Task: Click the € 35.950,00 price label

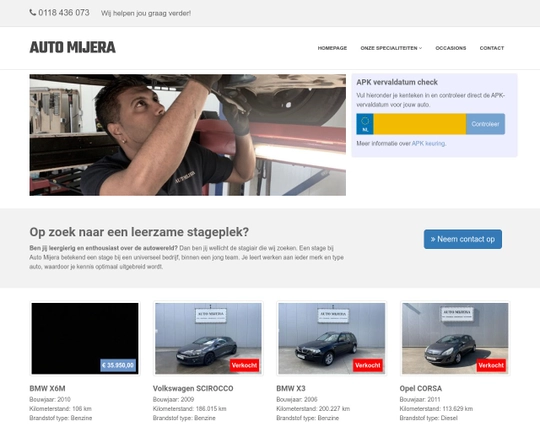Action: pos(118,365)
